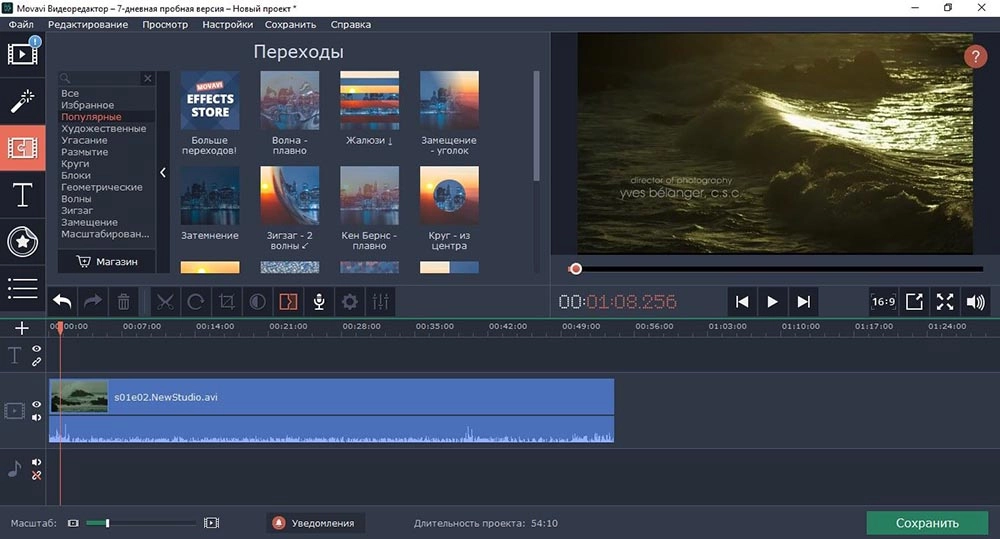Click the Crop tool icon
The width and height of the screenshot is (1000, 539).
(x=227, y=301)
